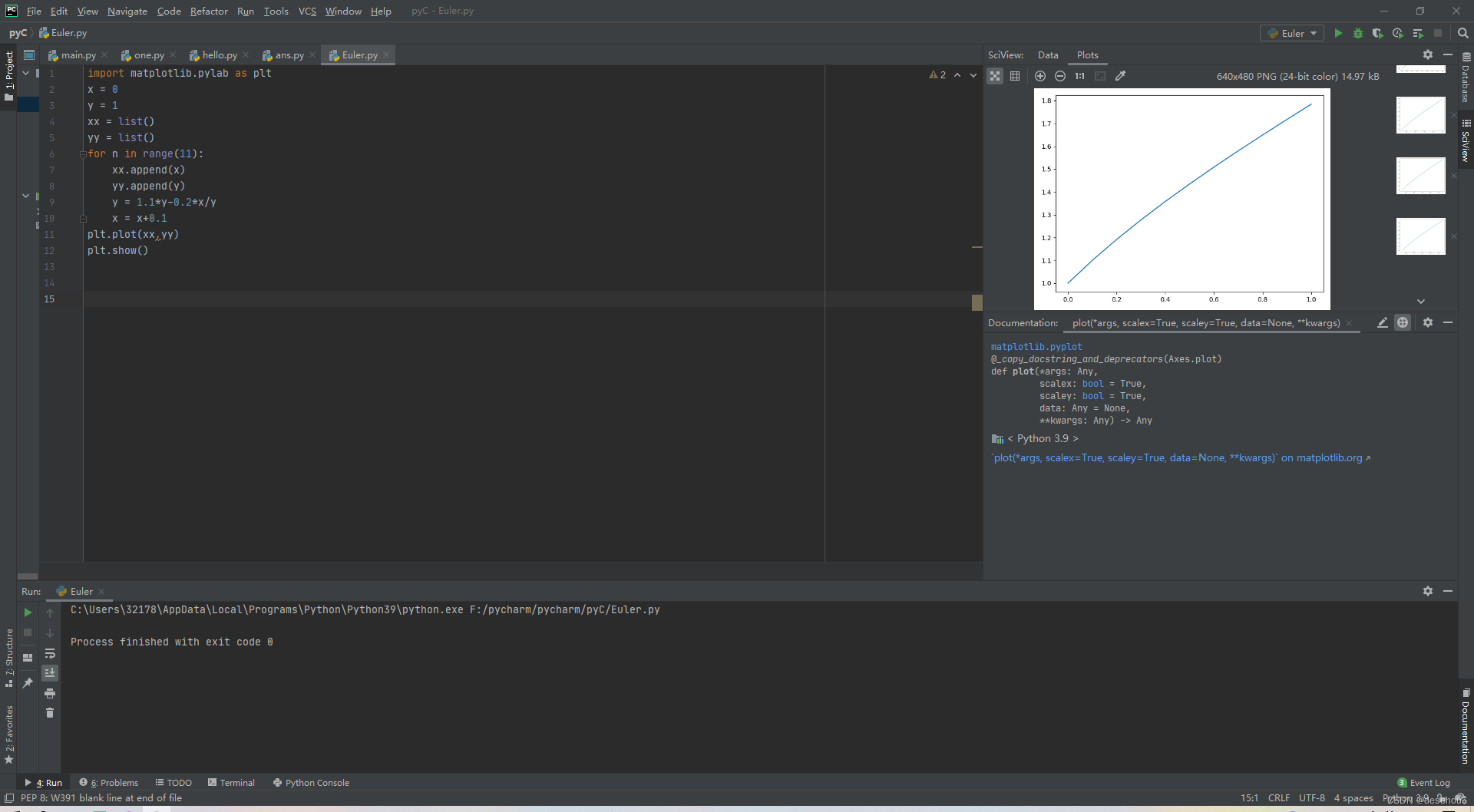Toggle the Structure tool window sidebar button
Image resolution: width=1474 pixels, height=812 pixels.
[x=8, y=658]
